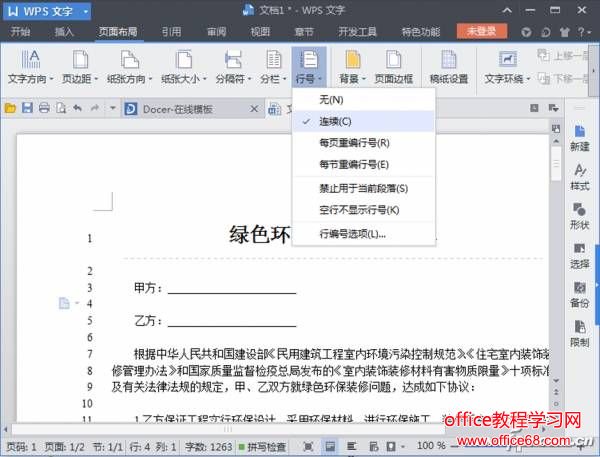
Task: Switch to the 视图 ribbon tab
Action: tap(260, 31)
